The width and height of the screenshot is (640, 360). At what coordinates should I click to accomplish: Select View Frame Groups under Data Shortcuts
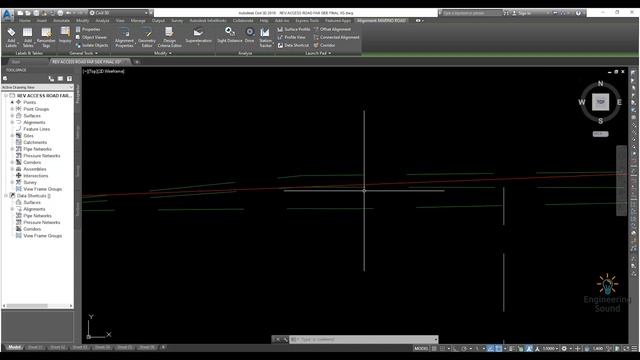coord(42,236)
